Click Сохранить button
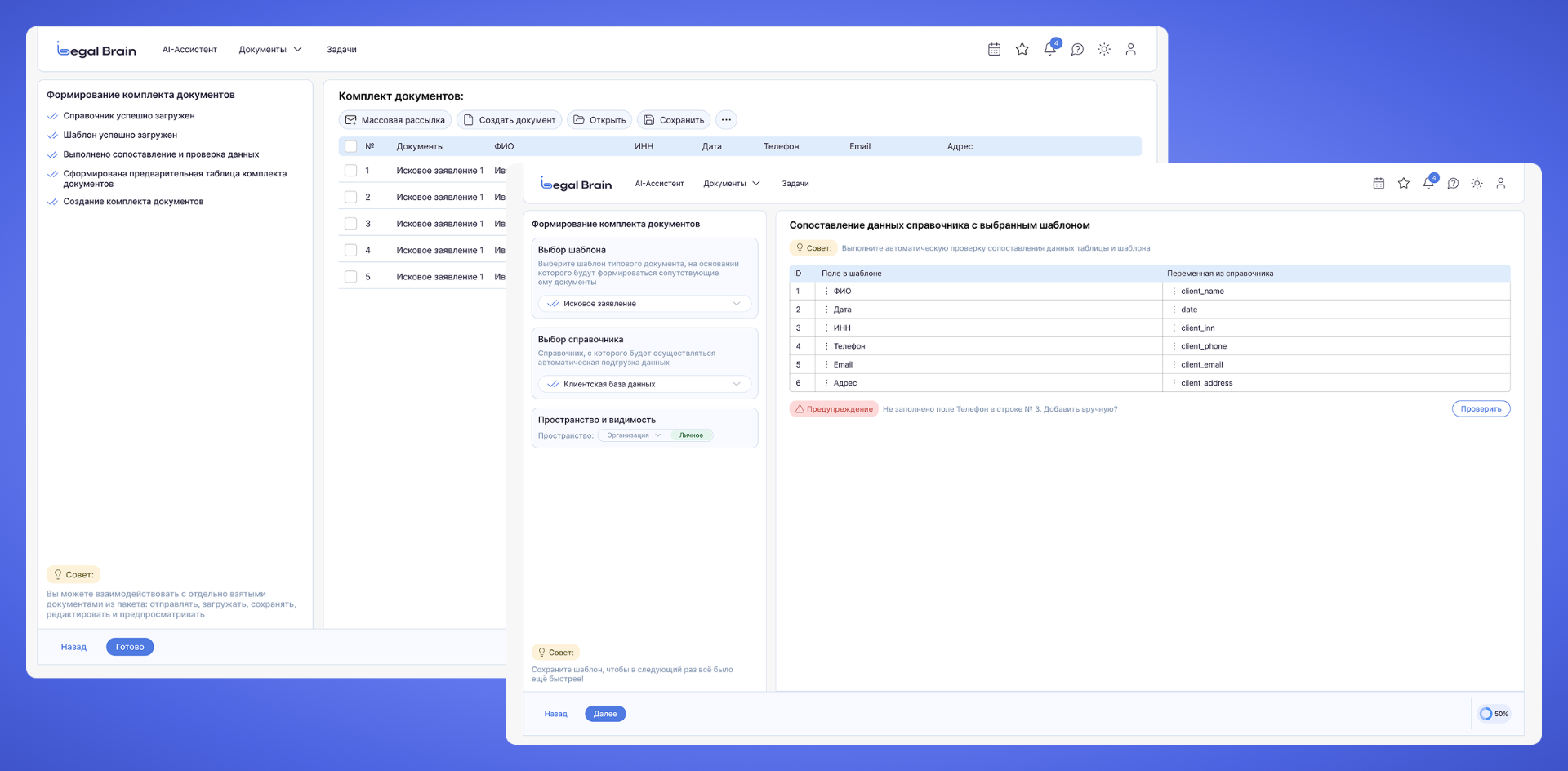 pyautogui.click(x=674, y=120)
